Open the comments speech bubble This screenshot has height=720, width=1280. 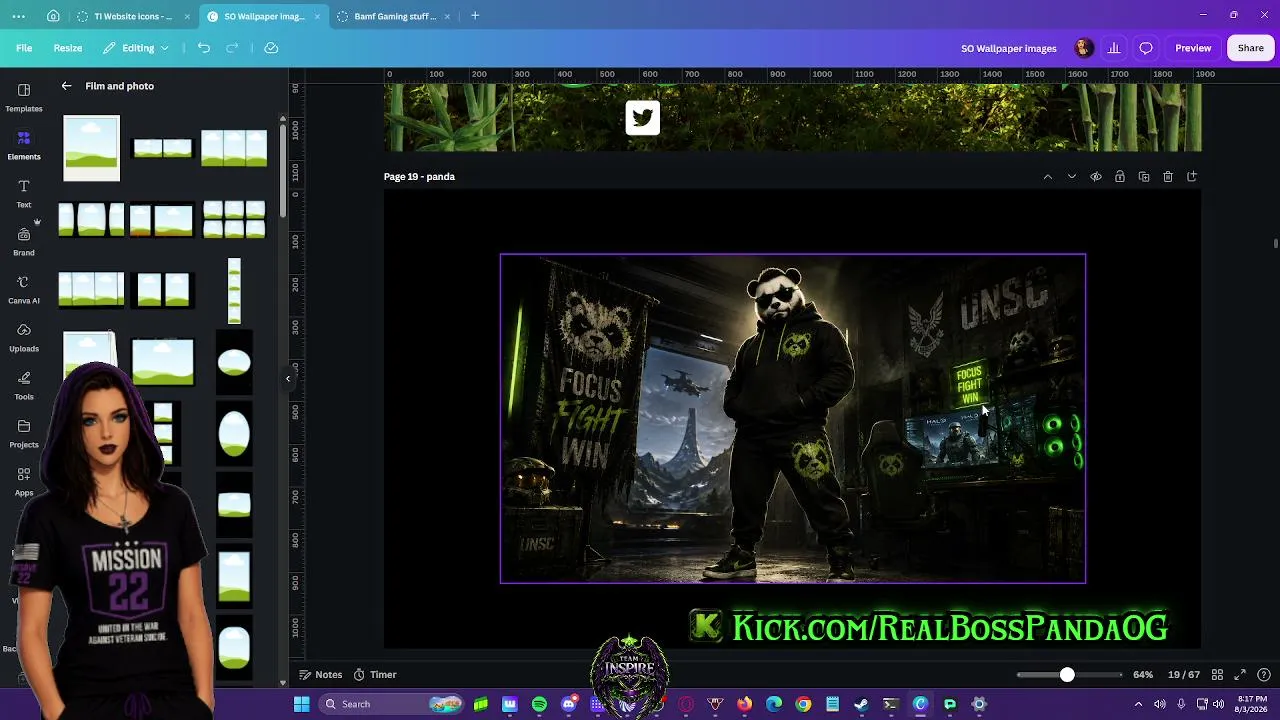[1146, 48]
